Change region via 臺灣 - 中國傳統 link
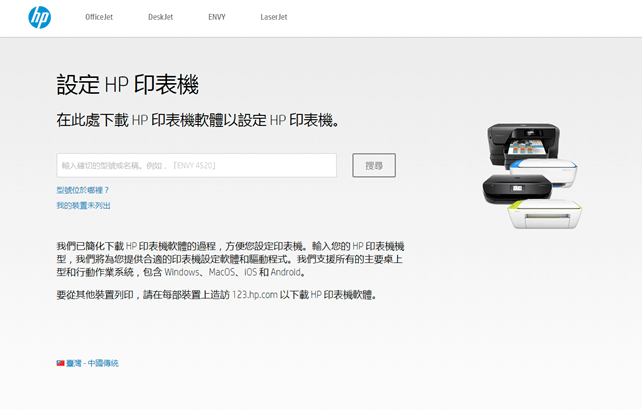Image resolution: width=642 pixels, height=410 pixels. coord(92,363)
